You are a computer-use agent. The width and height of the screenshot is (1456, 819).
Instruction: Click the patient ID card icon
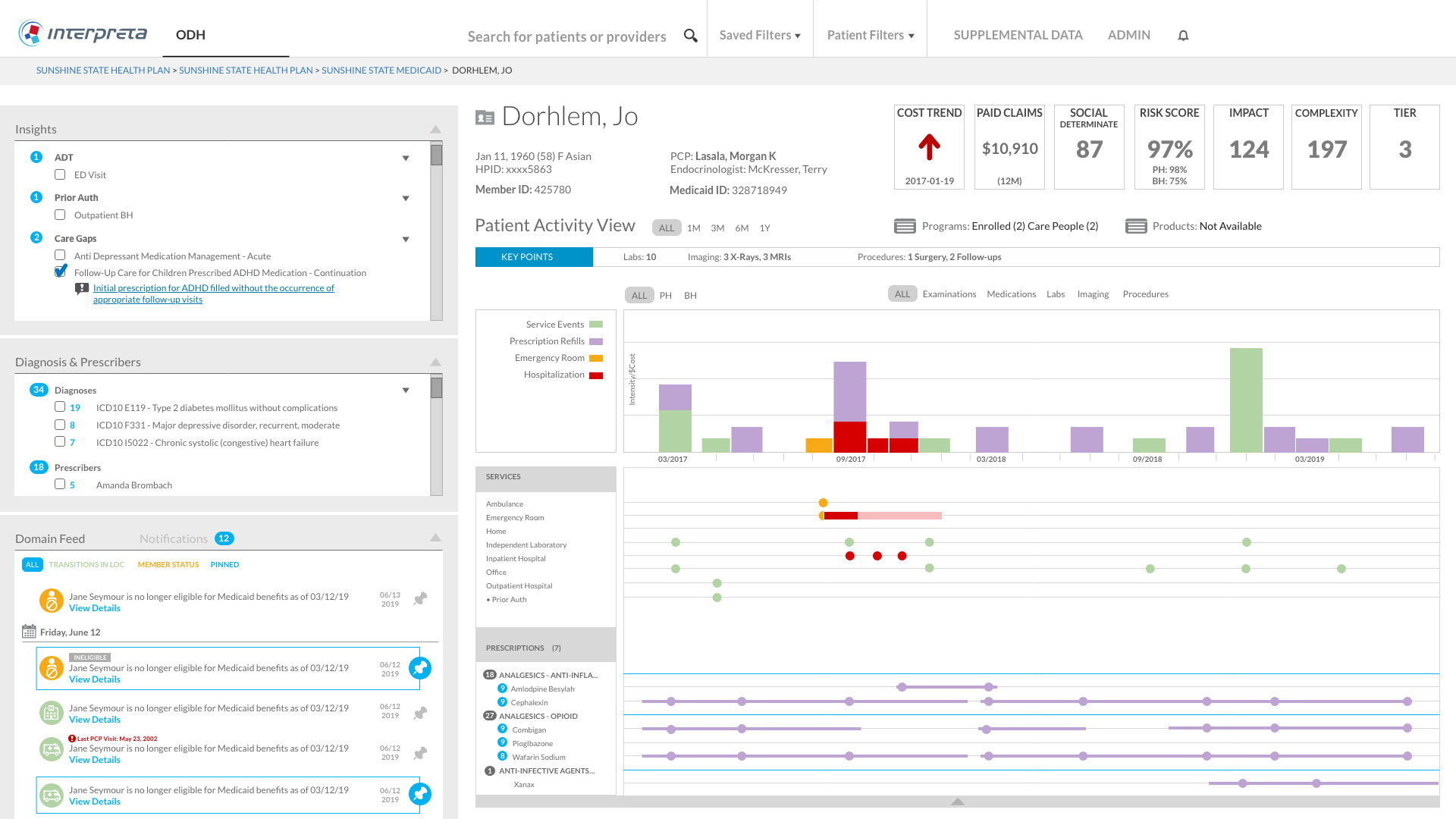click(485, 118)
